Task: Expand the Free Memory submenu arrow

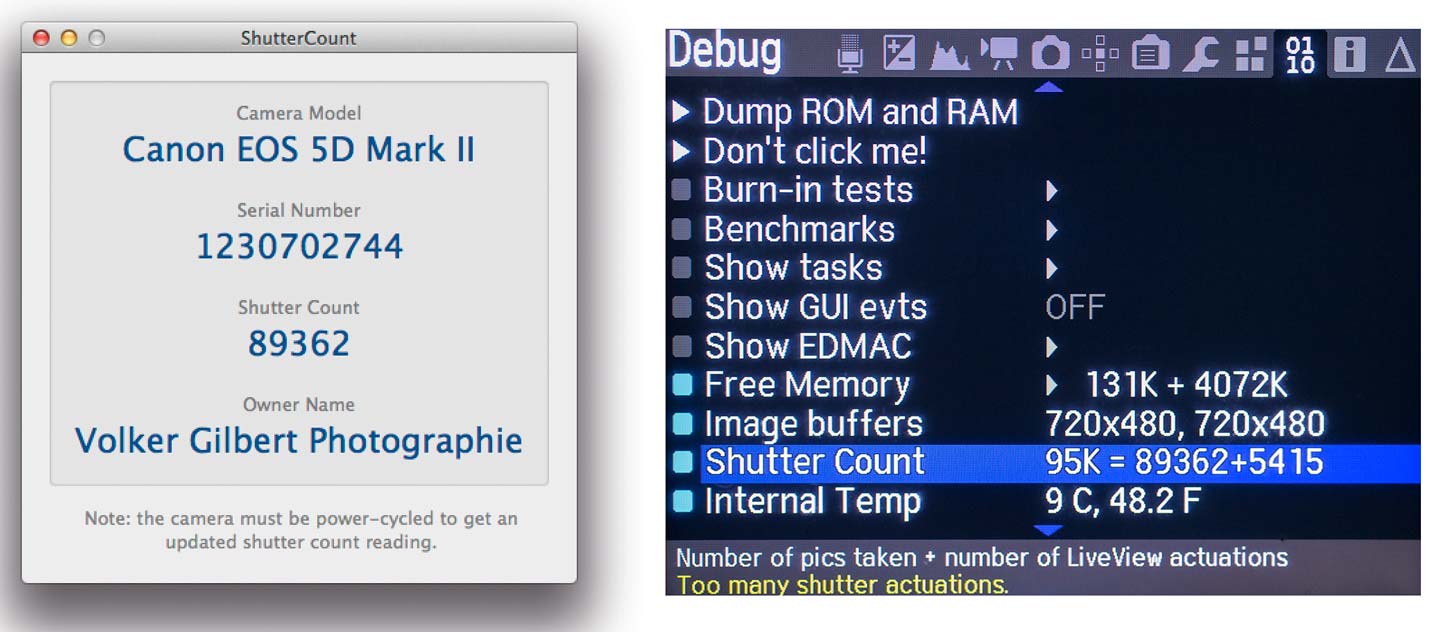Action: click(1052, 385)
